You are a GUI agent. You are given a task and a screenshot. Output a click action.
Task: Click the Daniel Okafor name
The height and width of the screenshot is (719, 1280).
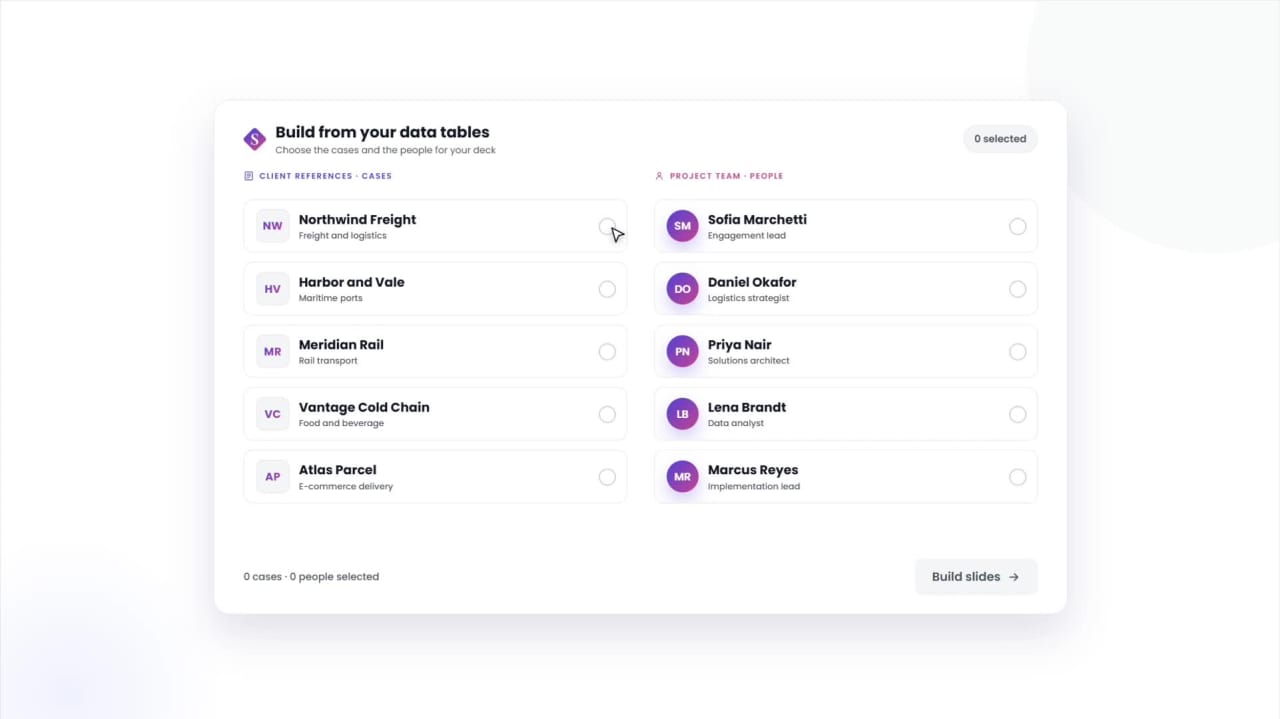coord(752,282)
